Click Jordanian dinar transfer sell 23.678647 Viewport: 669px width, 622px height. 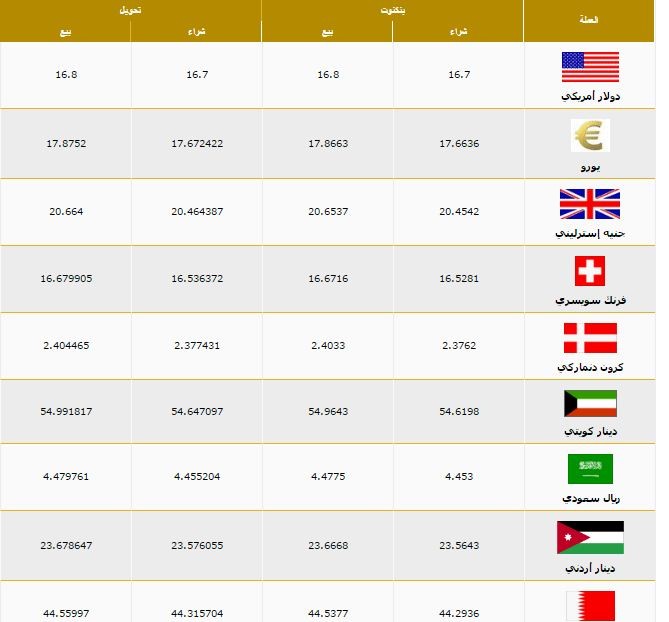pyautogui.click(x=66, y=546)
